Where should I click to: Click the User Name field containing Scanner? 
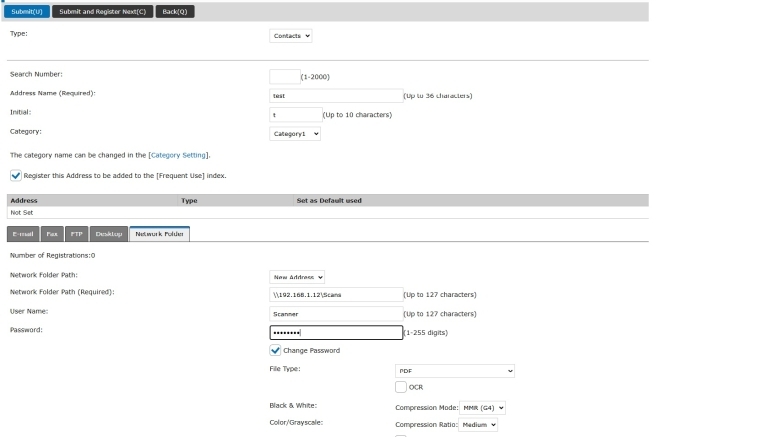334,314
